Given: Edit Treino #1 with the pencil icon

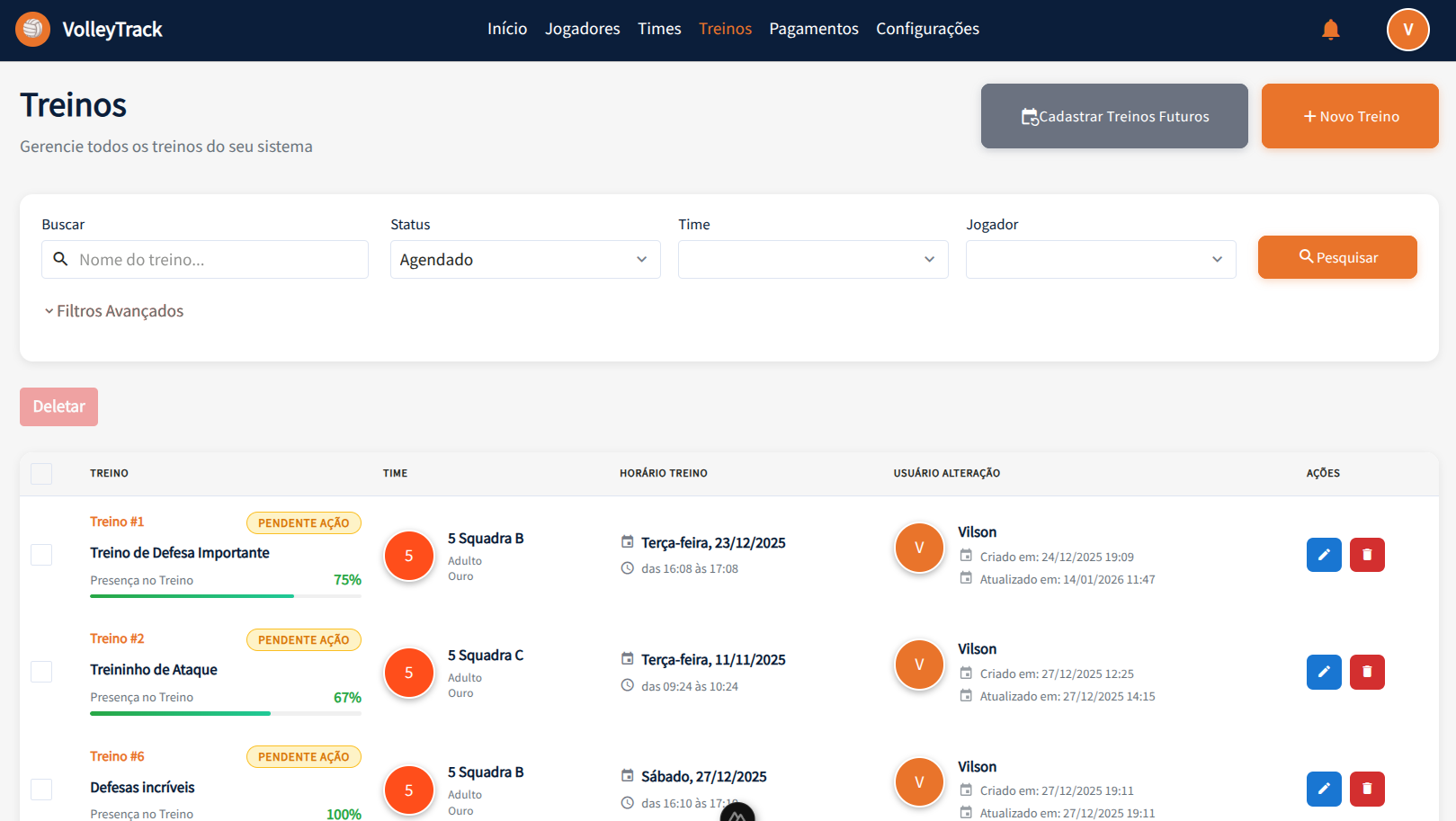Looking at the screenshot, I should pyautogui.click(x=1324, y=555).
